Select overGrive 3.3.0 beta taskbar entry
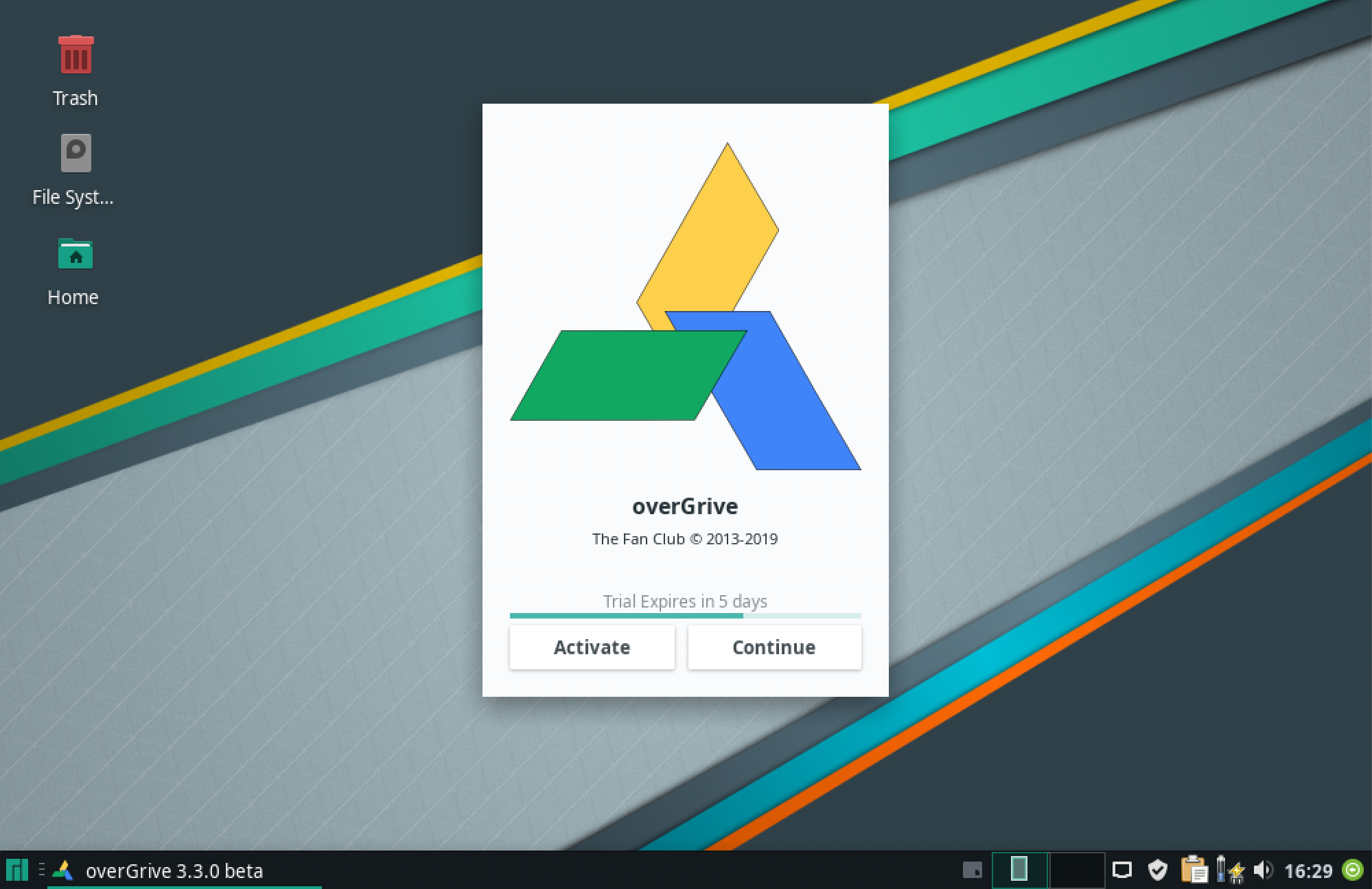Image resolution: width=1372 pixels, height=889 pixels. 185,870
